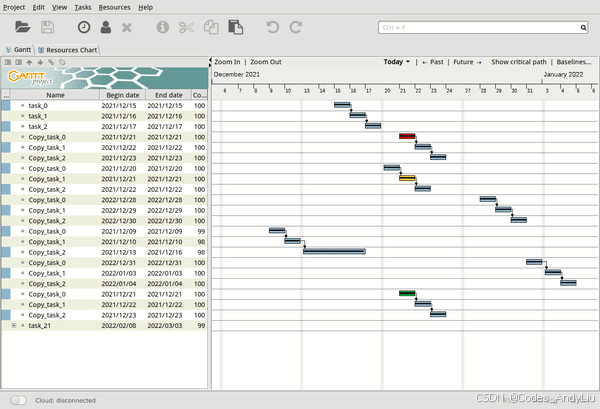Open the Today dropdown arrow
Viewport: 600px width, 409px height.
(408, 62)
